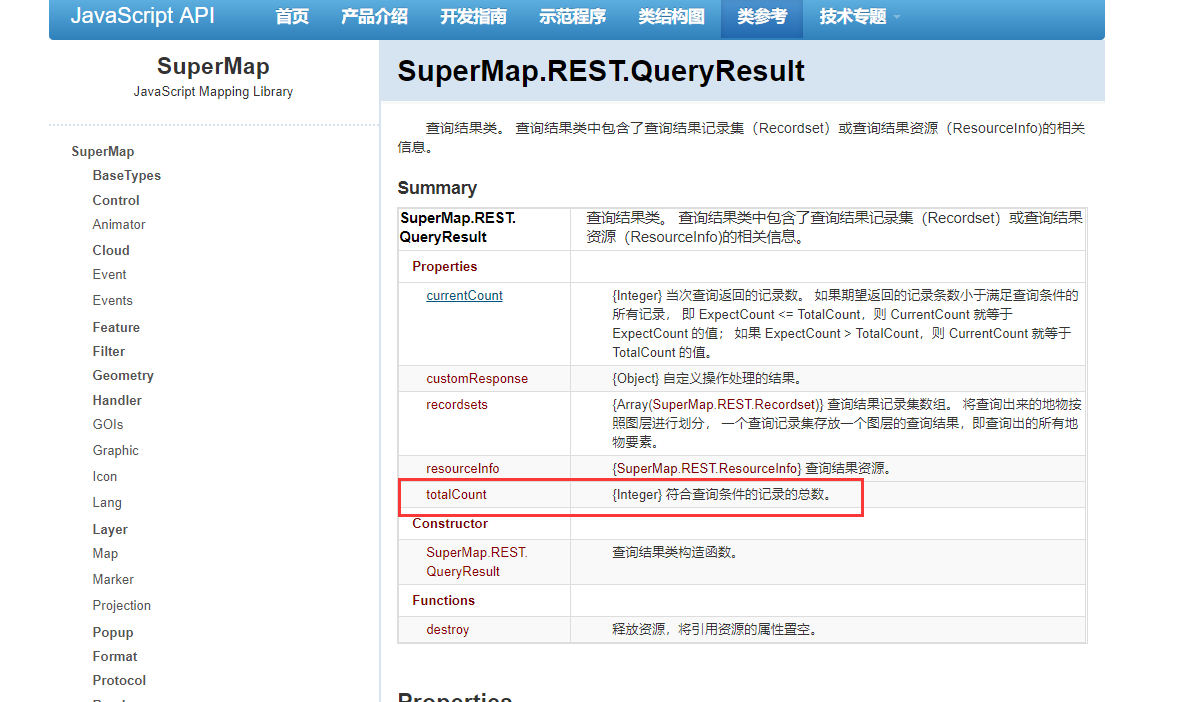The height and width of the screenshot is (702, 1189).
Task: Open Graphic in the class list
Action: coord(115,450)
